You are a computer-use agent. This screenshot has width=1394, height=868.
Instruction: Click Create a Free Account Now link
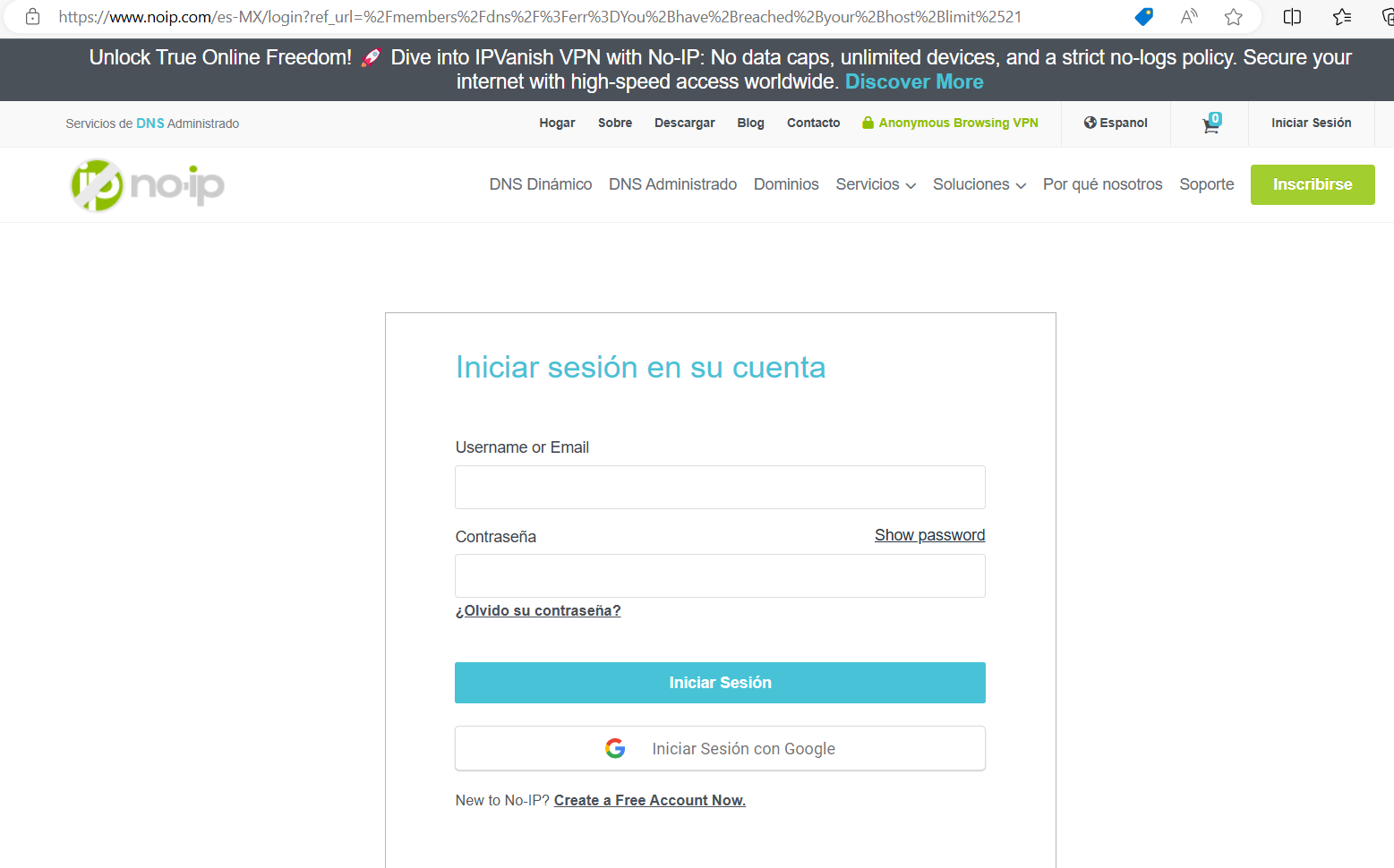649,800
